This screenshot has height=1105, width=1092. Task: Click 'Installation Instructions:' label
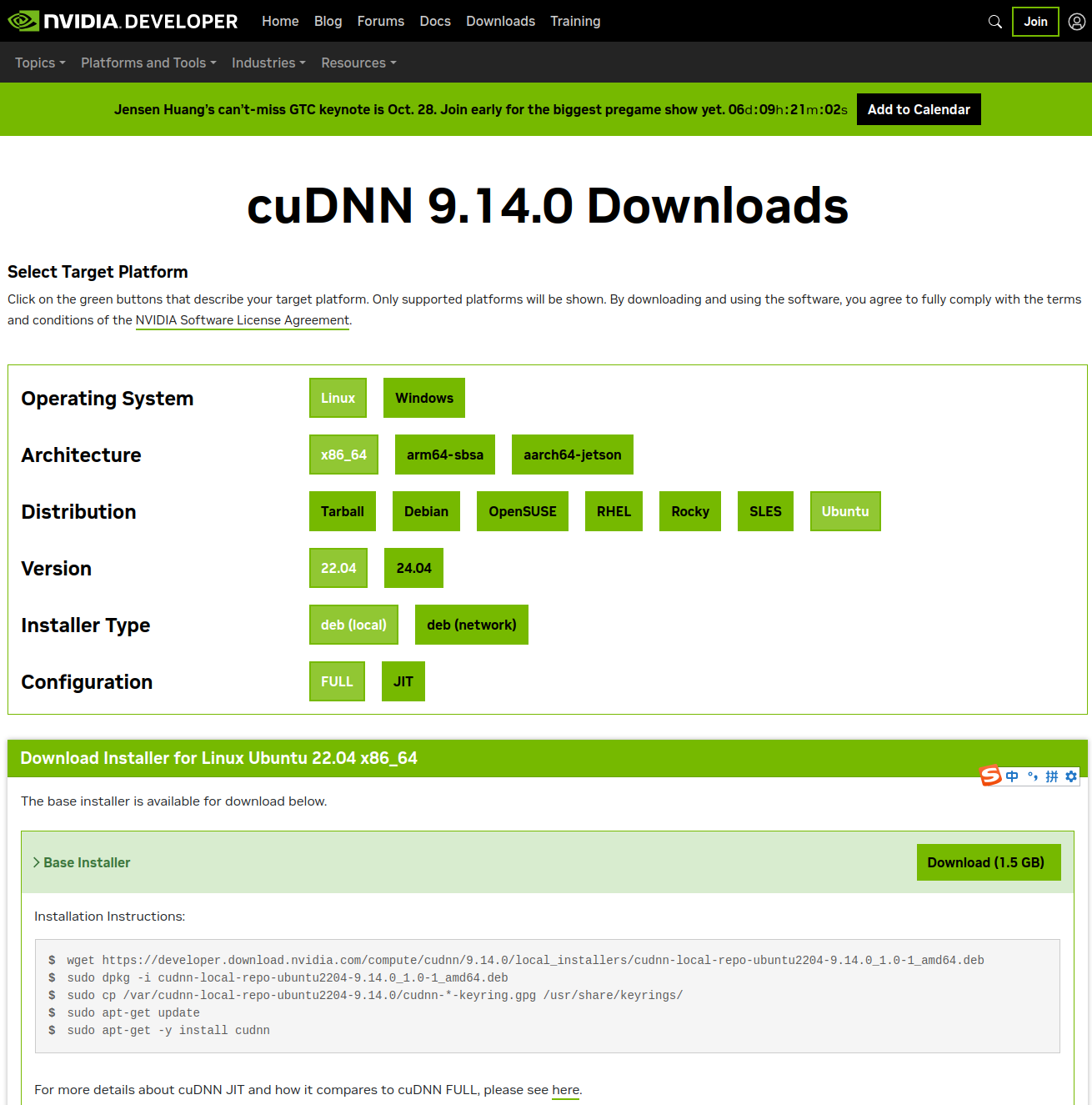point(110,917)
